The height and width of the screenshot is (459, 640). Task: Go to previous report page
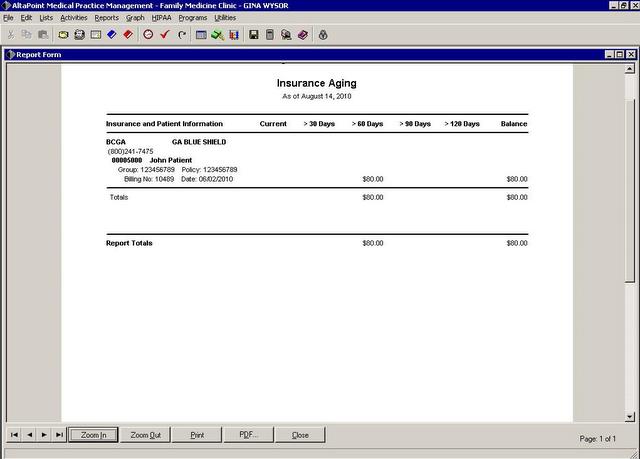pyautogui.click(x=29, y=435)
